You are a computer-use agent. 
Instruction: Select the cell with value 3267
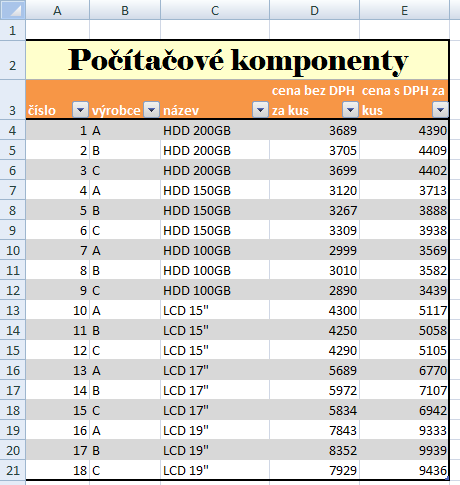314,210
